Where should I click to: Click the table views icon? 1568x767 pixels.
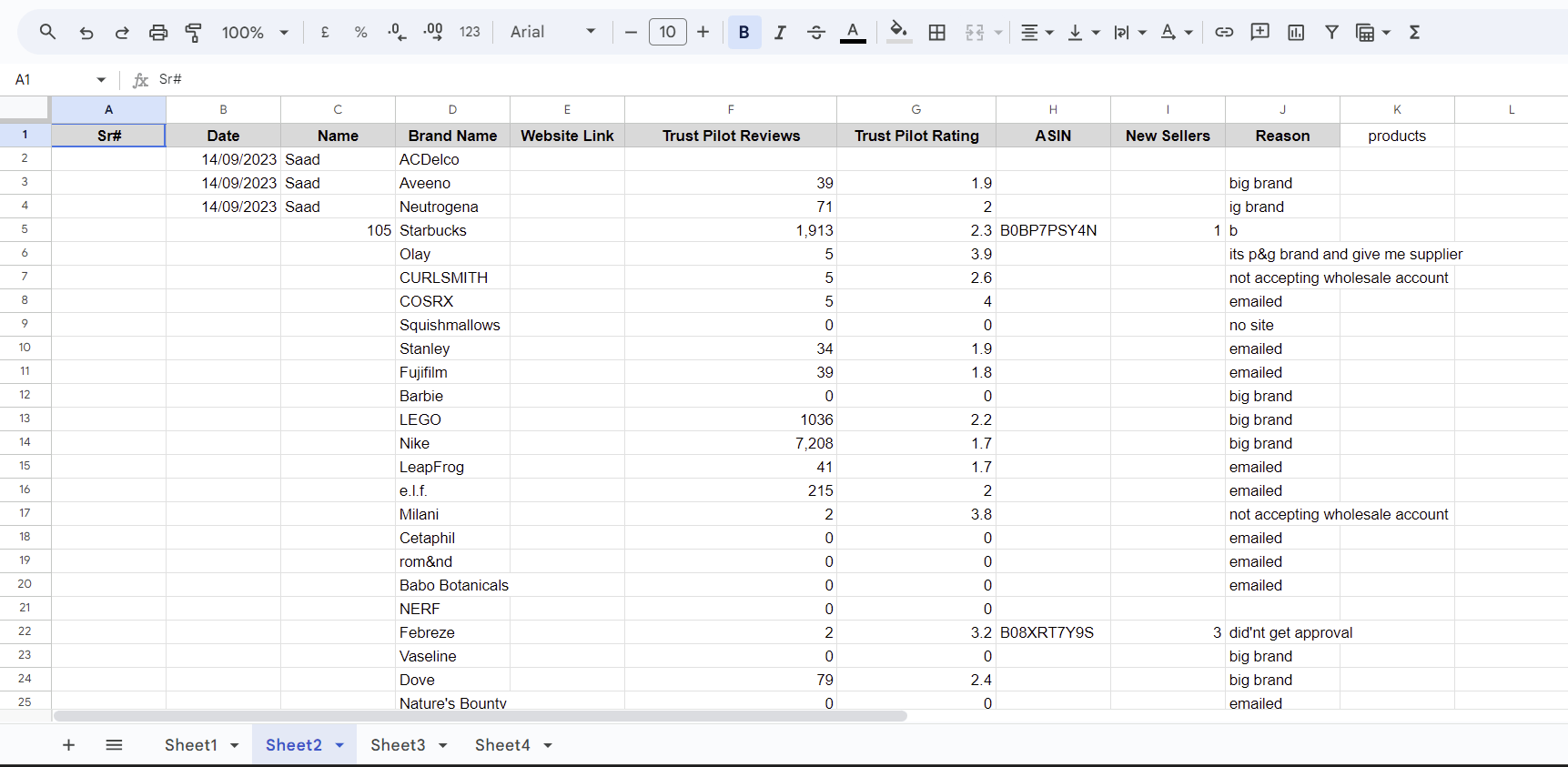coord(1365,32)
